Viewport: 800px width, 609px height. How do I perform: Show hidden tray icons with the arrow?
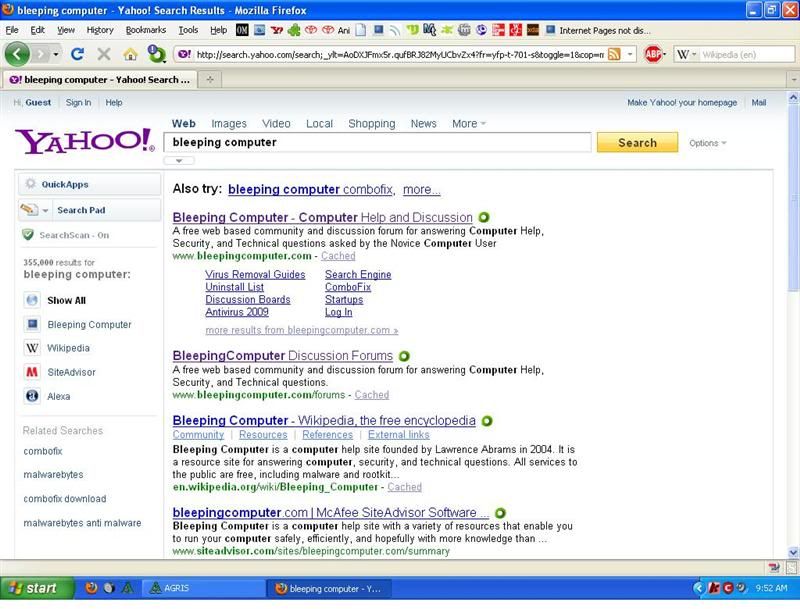(698, 588)
